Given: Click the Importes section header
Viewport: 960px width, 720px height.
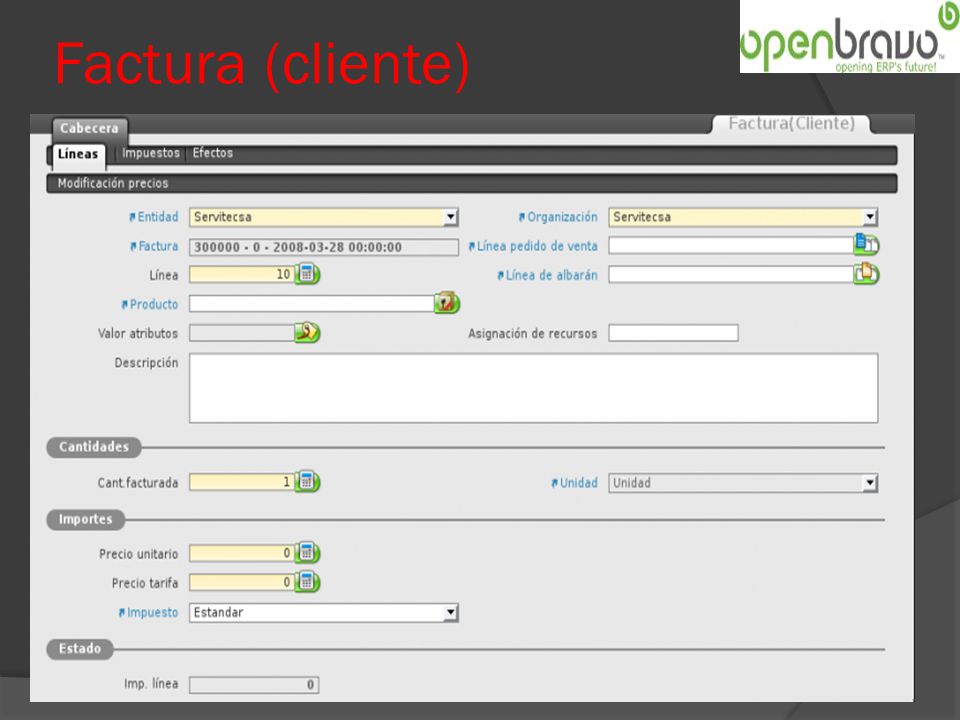Looking at the screenshot, I should tap(86, 519).
